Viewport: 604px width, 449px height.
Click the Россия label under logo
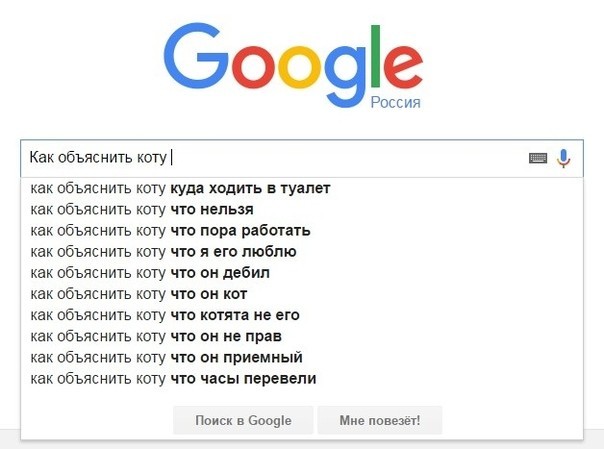point(395,102)
